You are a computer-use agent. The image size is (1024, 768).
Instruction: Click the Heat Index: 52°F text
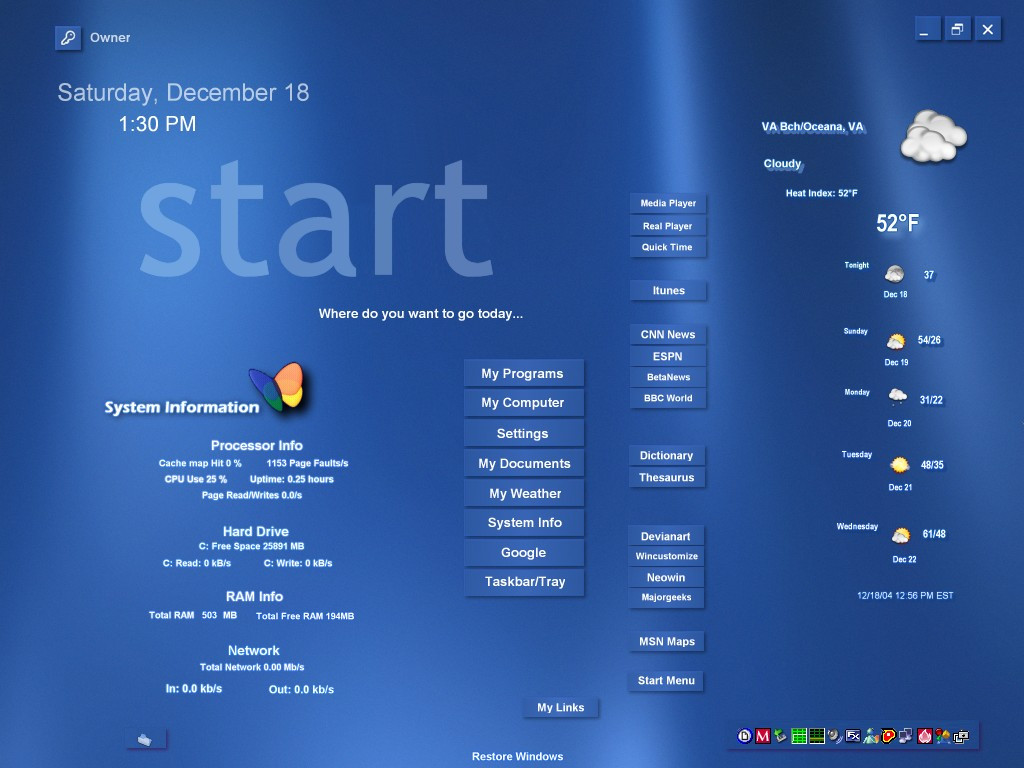pyautogui.click(x=822, y=193)
